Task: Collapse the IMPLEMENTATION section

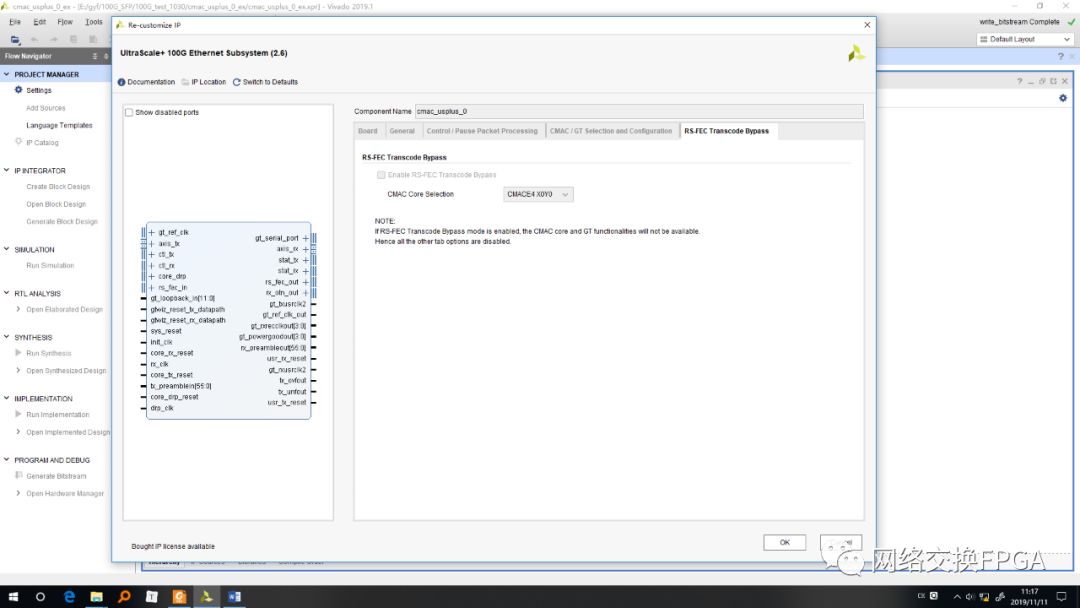Action: pos(7,398)
